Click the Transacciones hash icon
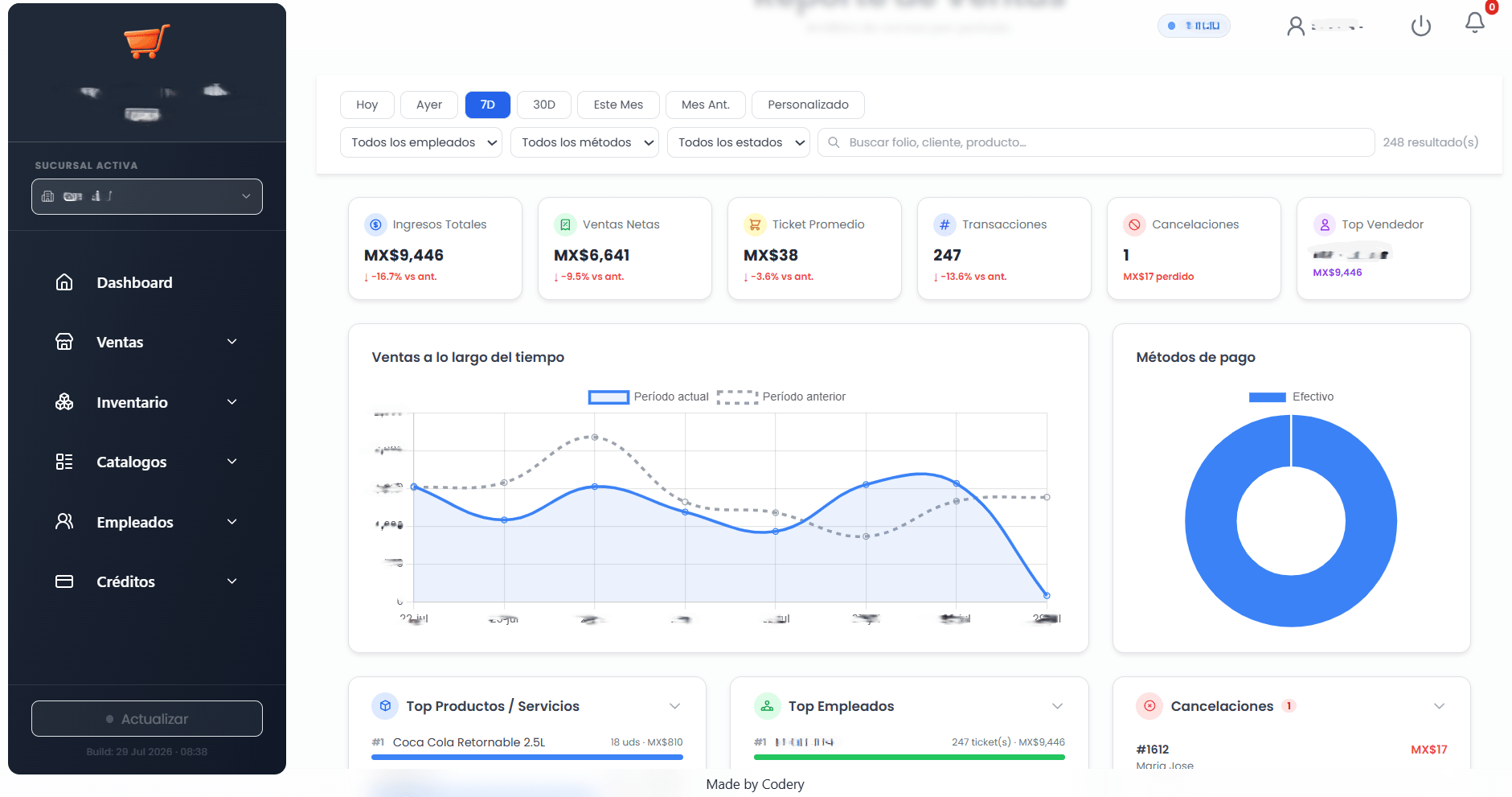 (x=944, y=224)
